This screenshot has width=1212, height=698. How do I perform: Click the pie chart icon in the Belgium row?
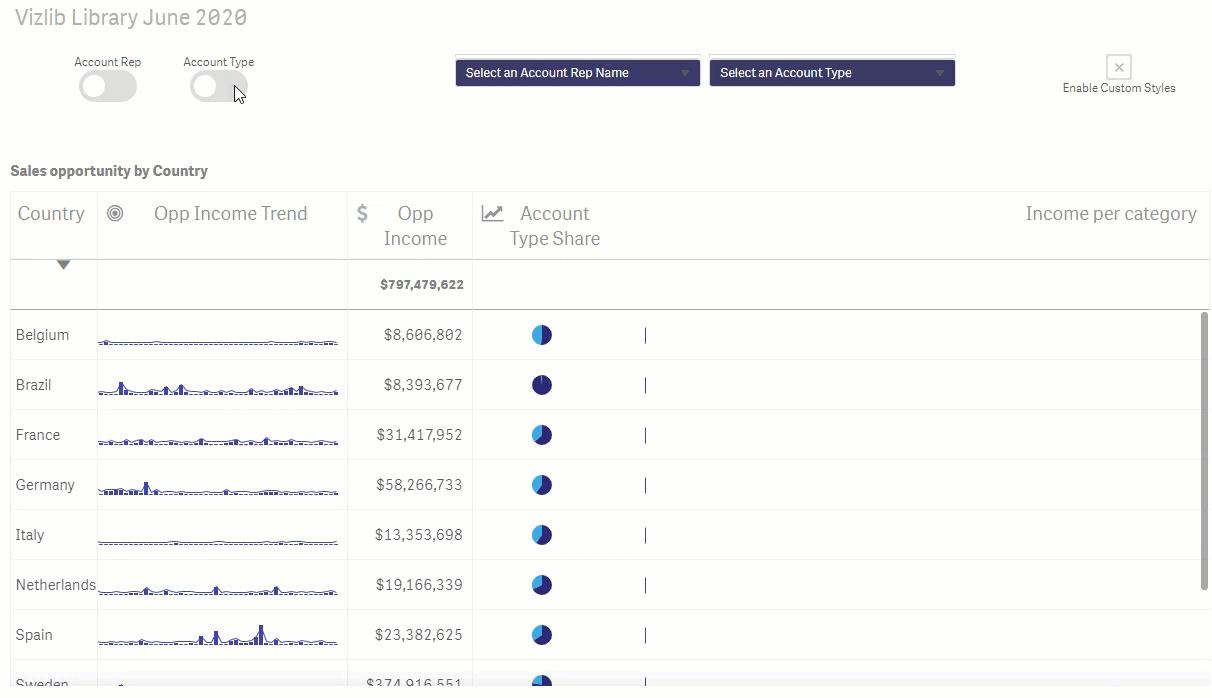click(x=542, y=335)
